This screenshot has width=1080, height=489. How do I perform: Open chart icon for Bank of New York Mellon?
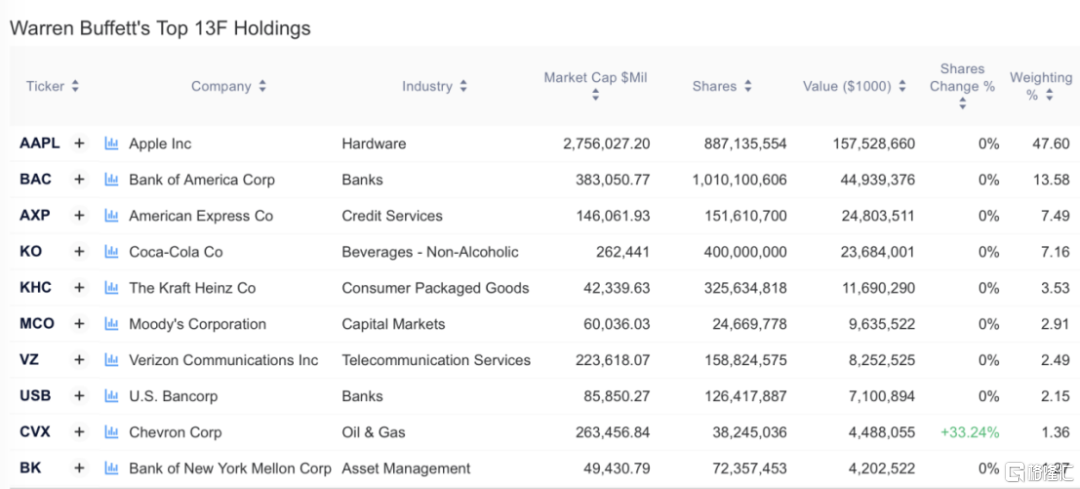(111, 468)
